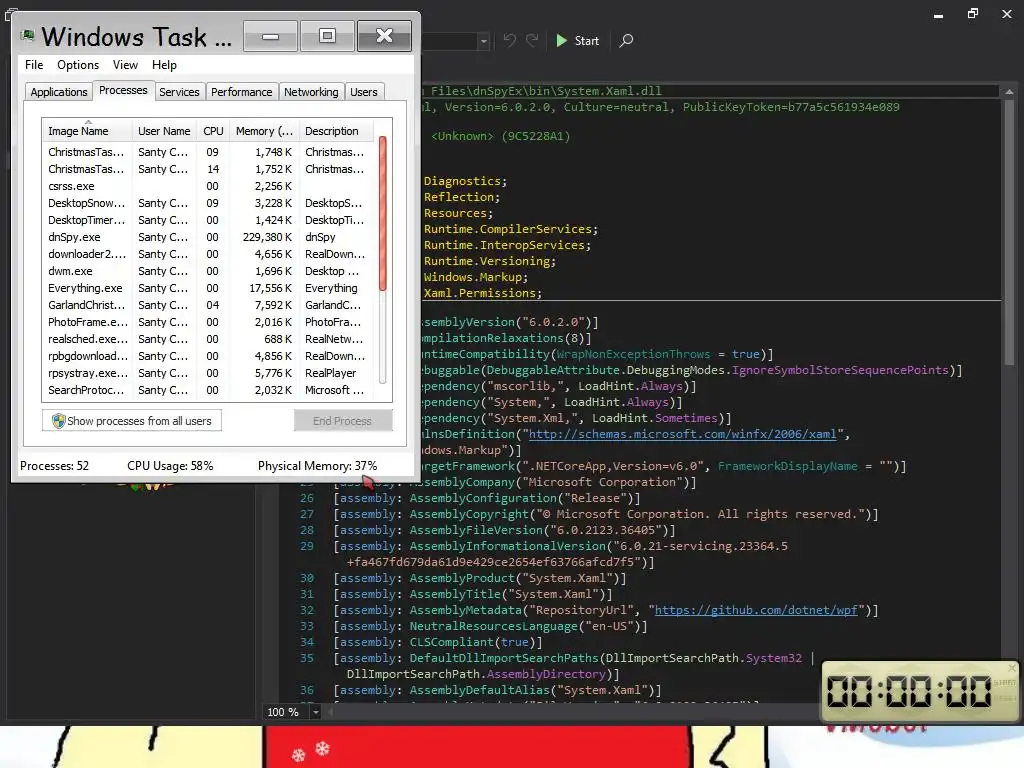Image resolution: width=1024 pixels, height=768 pixels.
Task: Click the Task Manager title bar icon
Action: [x=27, y=36]
